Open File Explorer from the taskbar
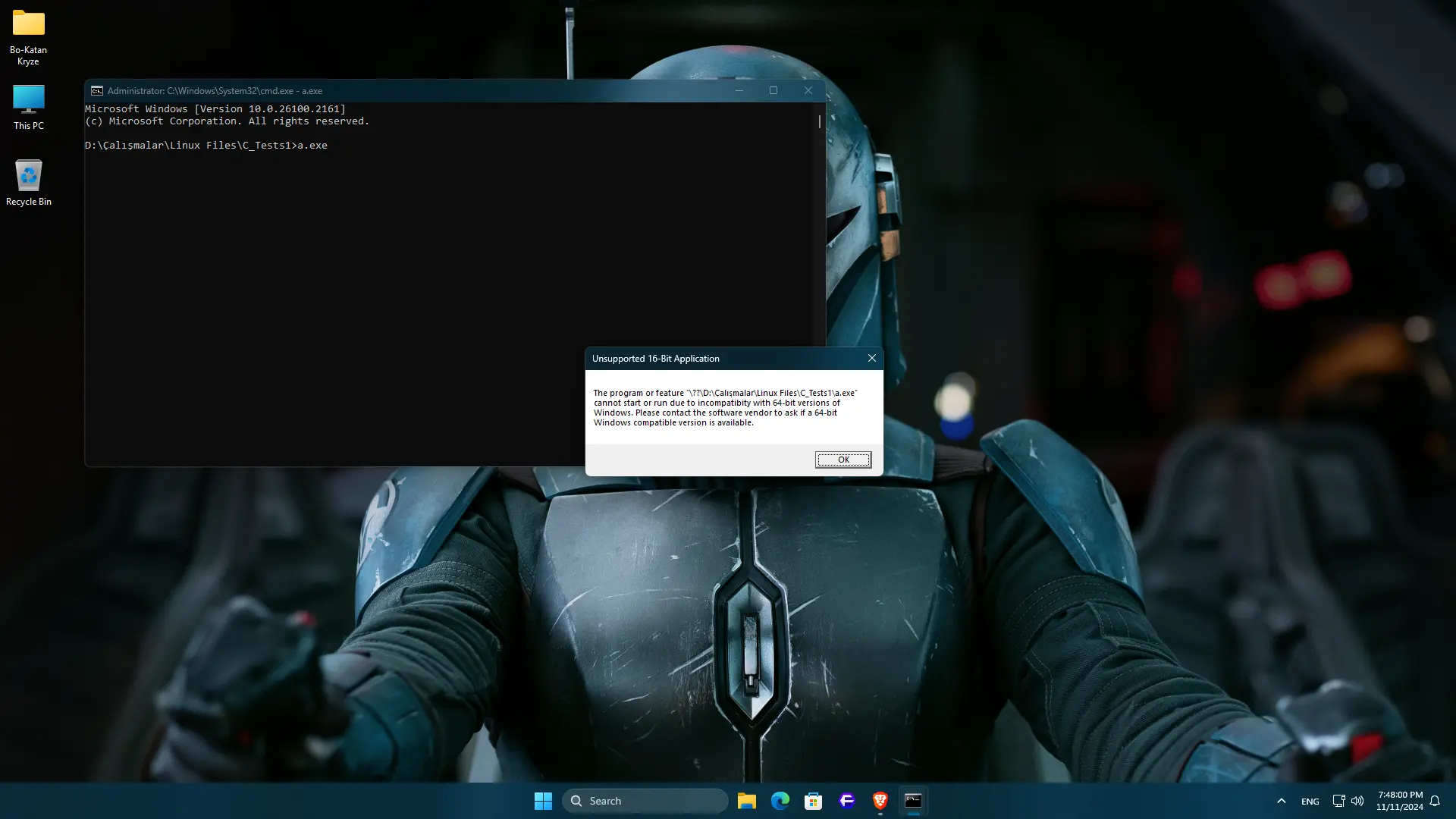 747,801
